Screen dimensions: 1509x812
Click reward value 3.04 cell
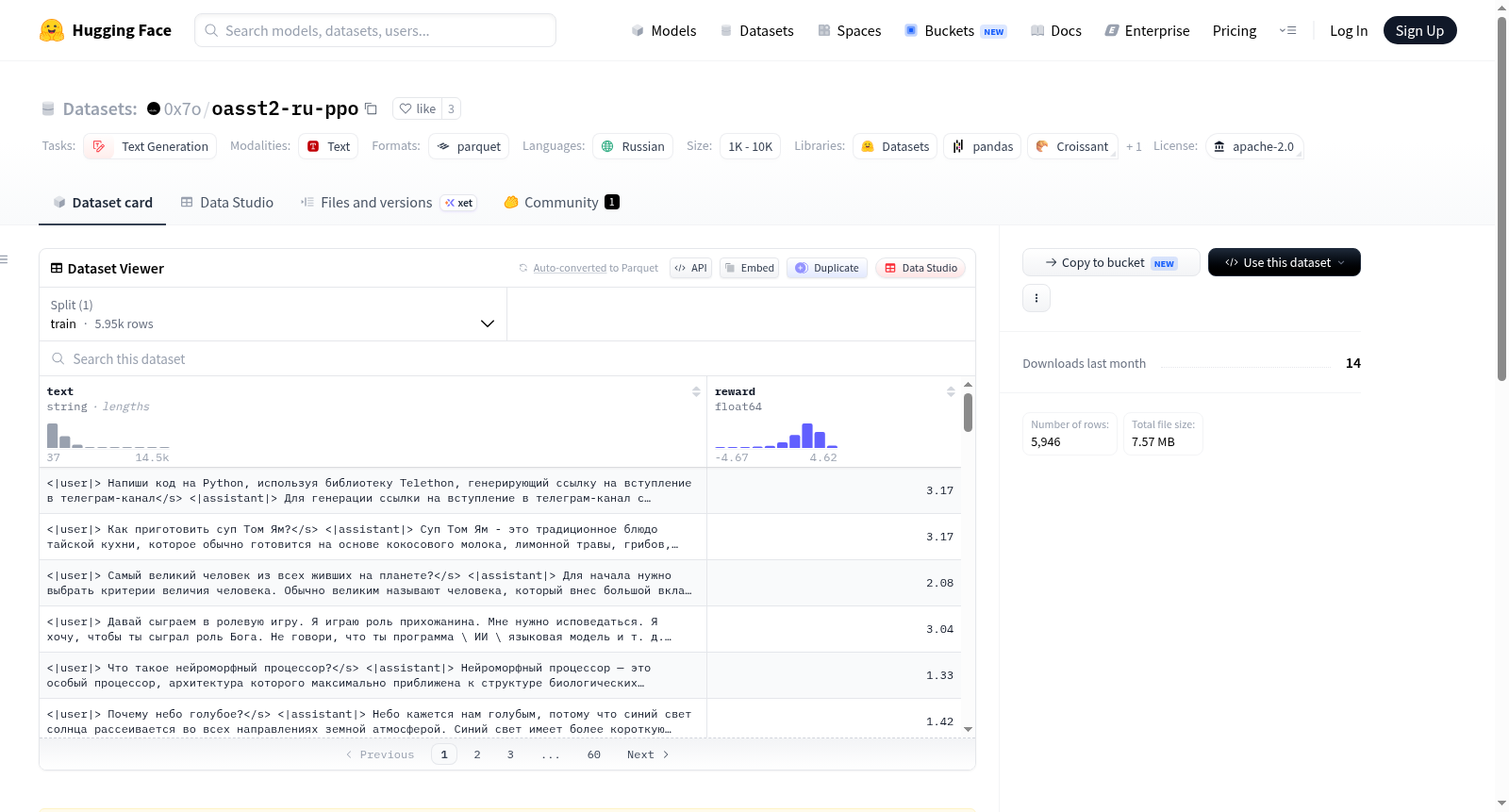(835, 629)
